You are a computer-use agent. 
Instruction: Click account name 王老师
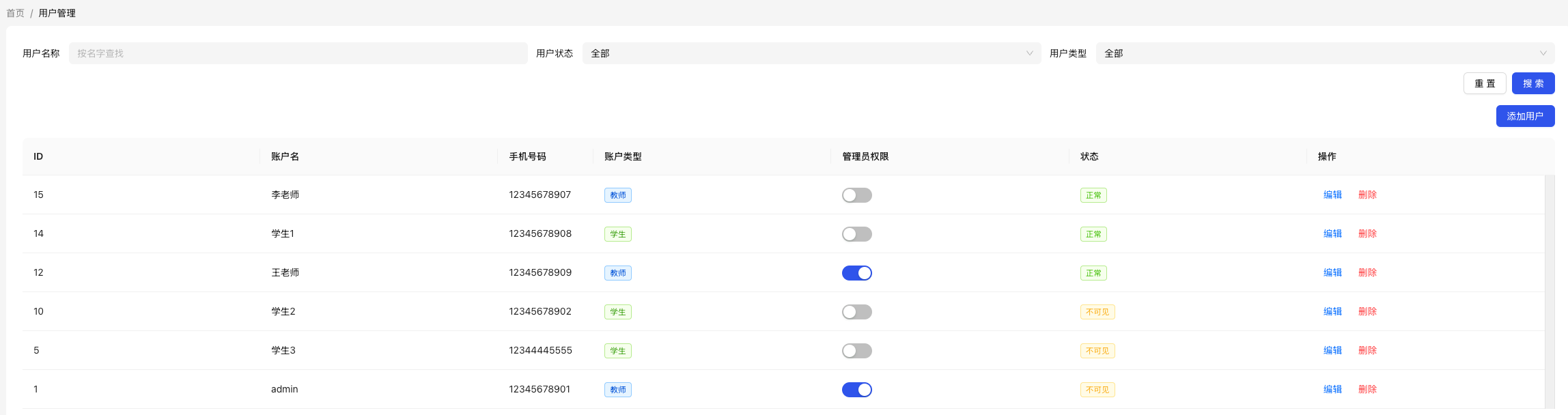point(285,272)
